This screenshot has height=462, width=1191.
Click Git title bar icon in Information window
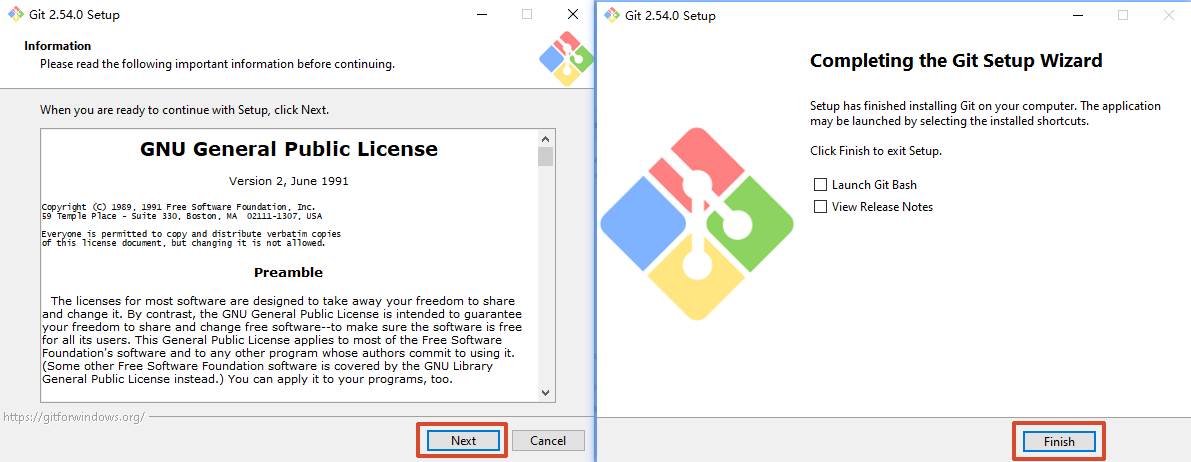point(15,14)
